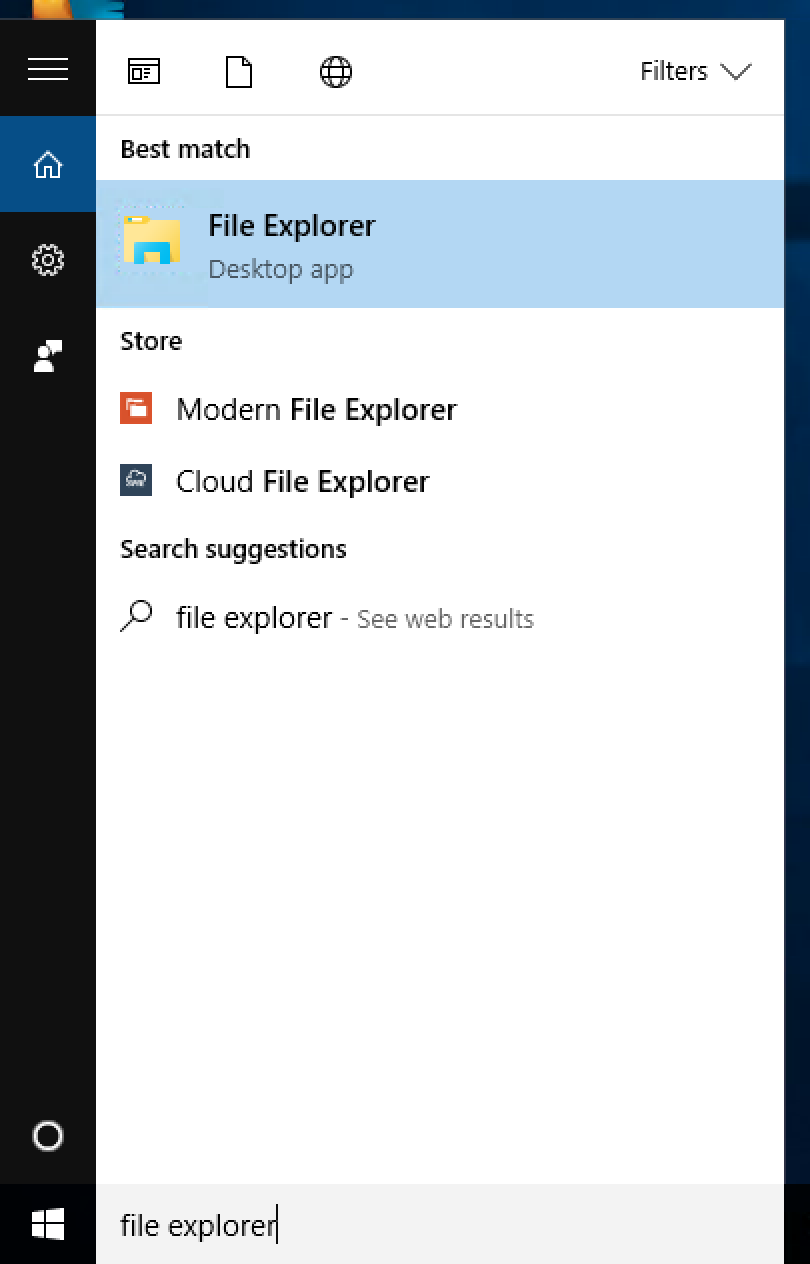Click the search box containing 'file explorer'
The height and width of the screenshot is (1264, 810).
(x=440, y=1224)
